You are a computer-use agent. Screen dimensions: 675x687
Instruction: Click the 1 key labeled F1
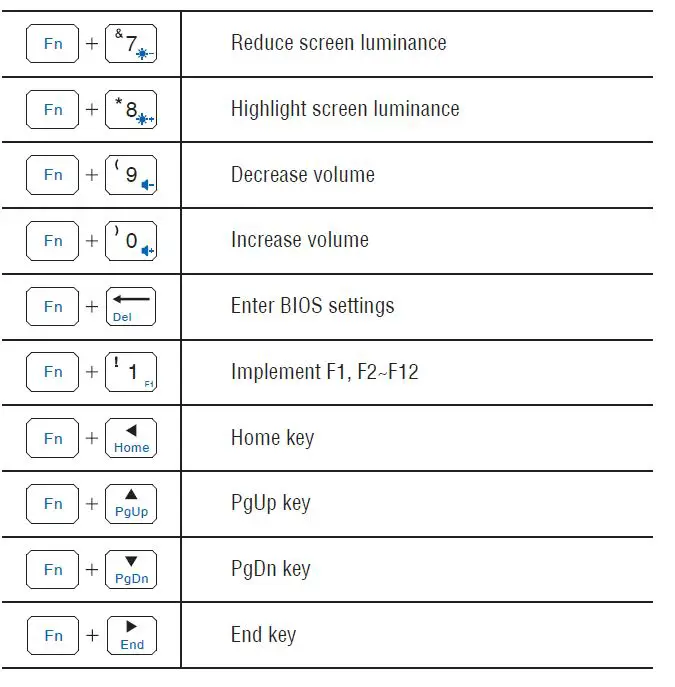[x=131, y=372]
